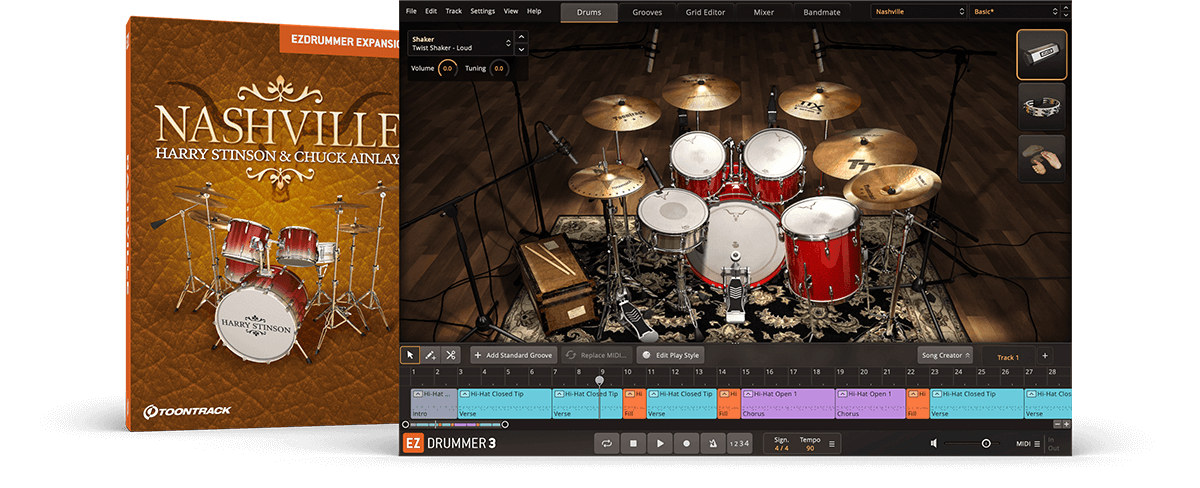Click the Play button in transport
This screenshot has height=488, width=1200.
coord(659,443)
